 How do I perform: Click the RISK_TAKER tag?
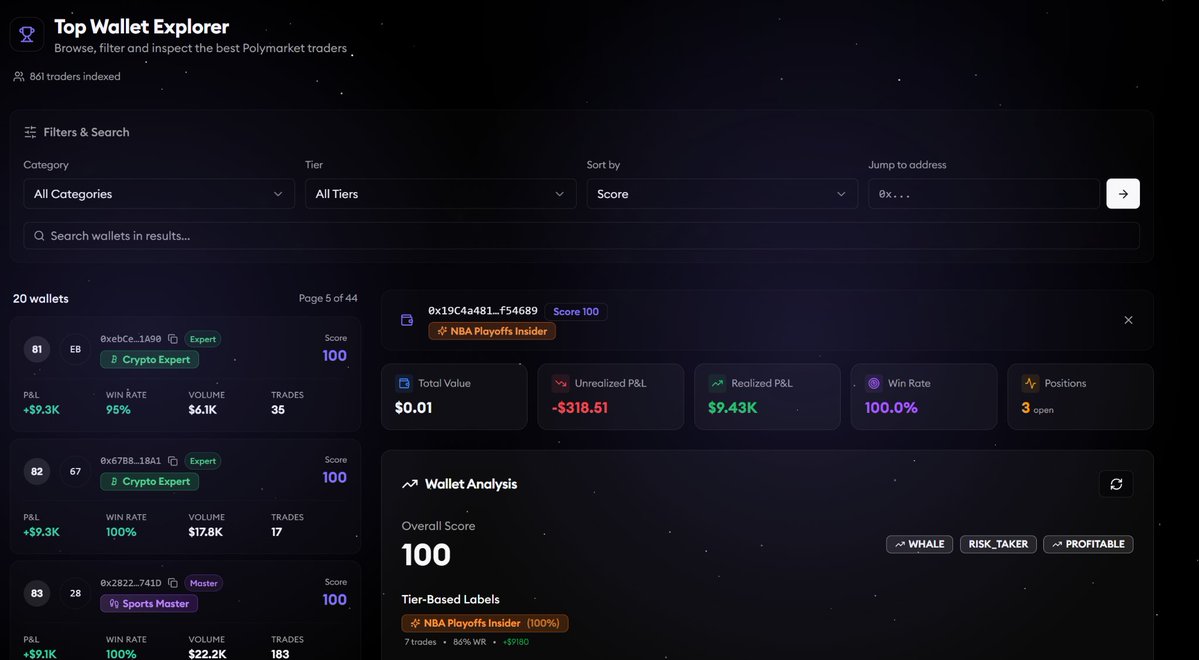point(999,544)
